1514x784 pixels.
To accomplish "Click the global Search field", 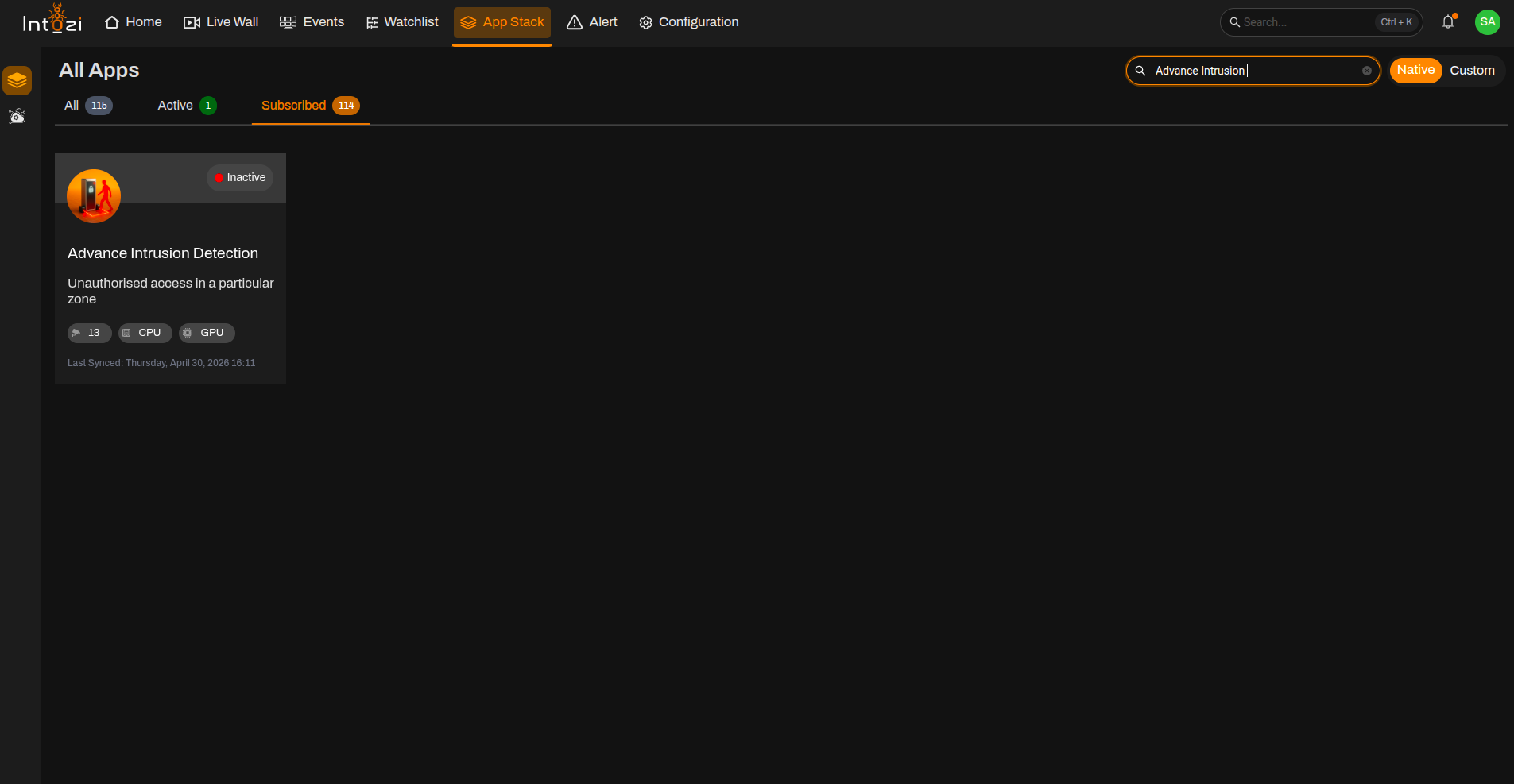I will click(x=1321, y=22).
